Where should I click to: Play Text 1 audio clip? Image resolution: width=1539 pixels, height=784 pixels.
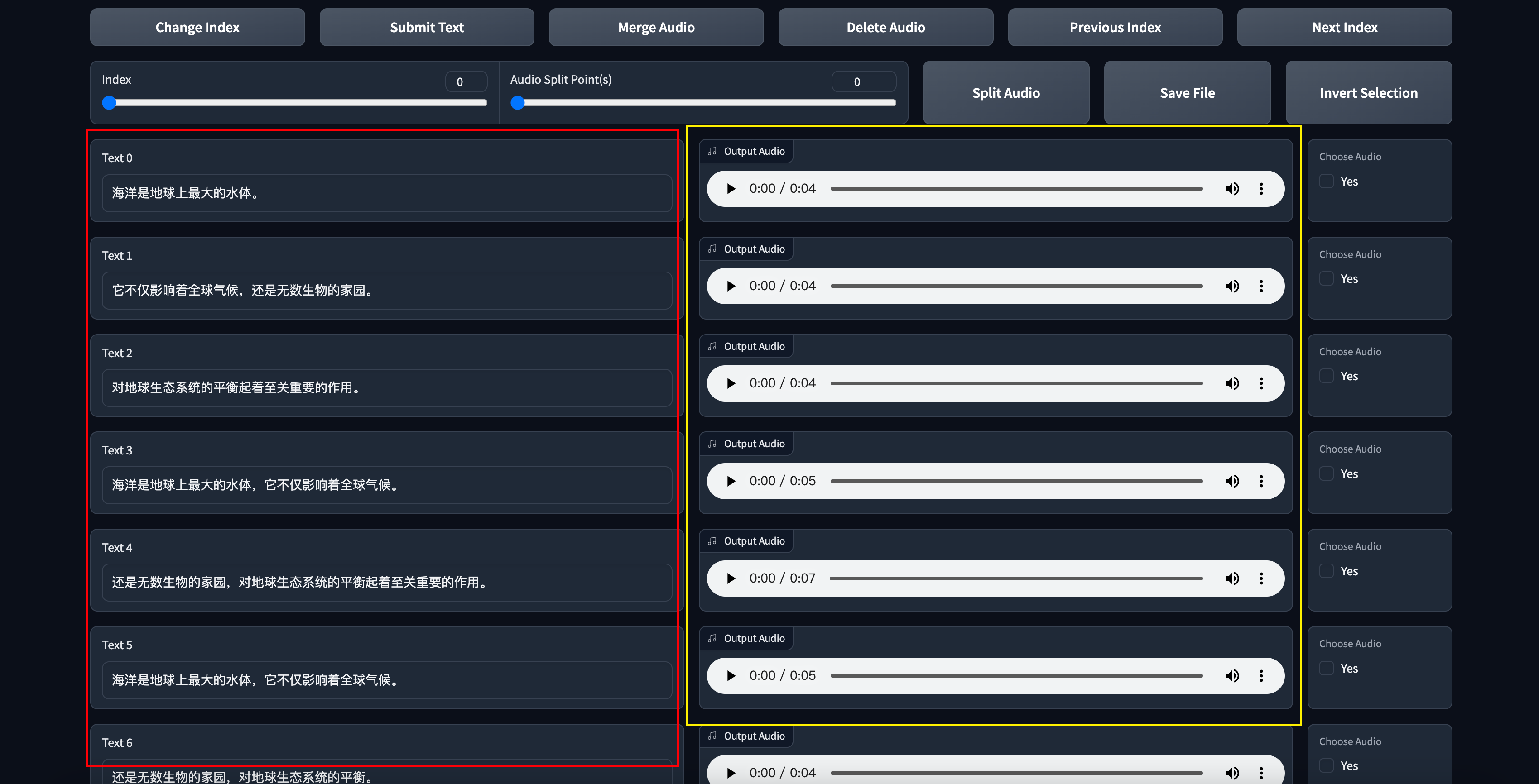point(731,286)
